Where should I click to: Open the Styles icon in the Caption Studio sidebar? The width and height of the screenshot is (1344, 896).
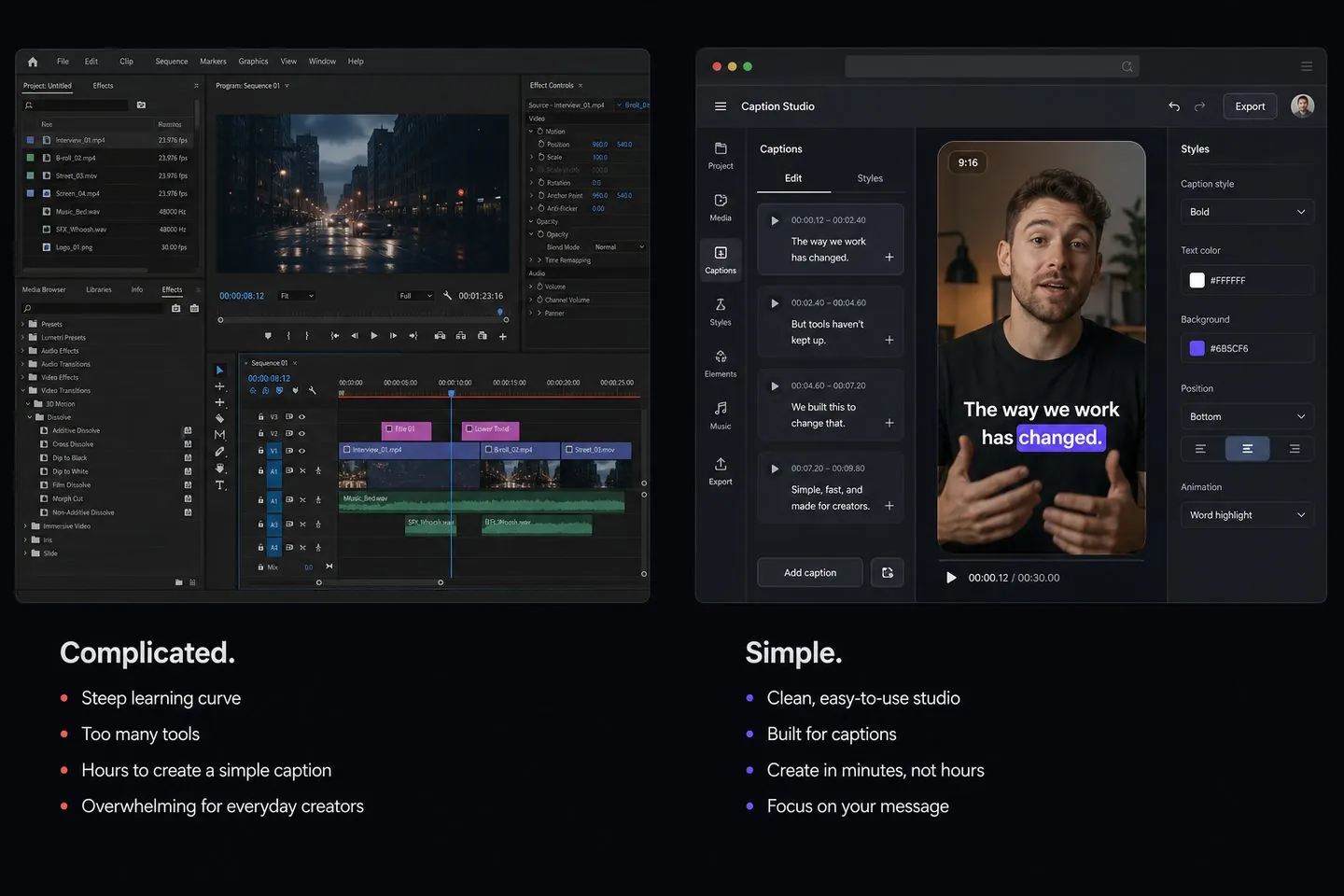[x=721, y=304]
